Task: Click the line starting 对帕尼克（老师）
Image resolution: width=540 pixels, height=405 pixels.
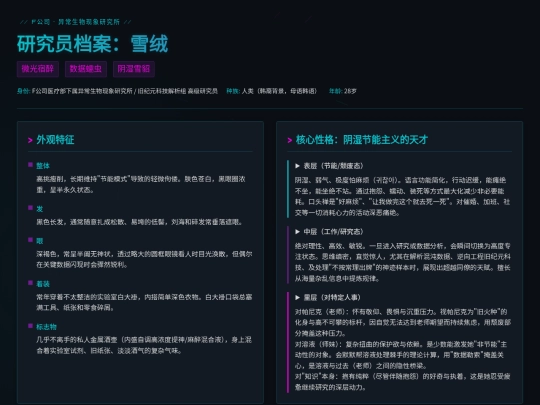Action: tap(403, 322)
